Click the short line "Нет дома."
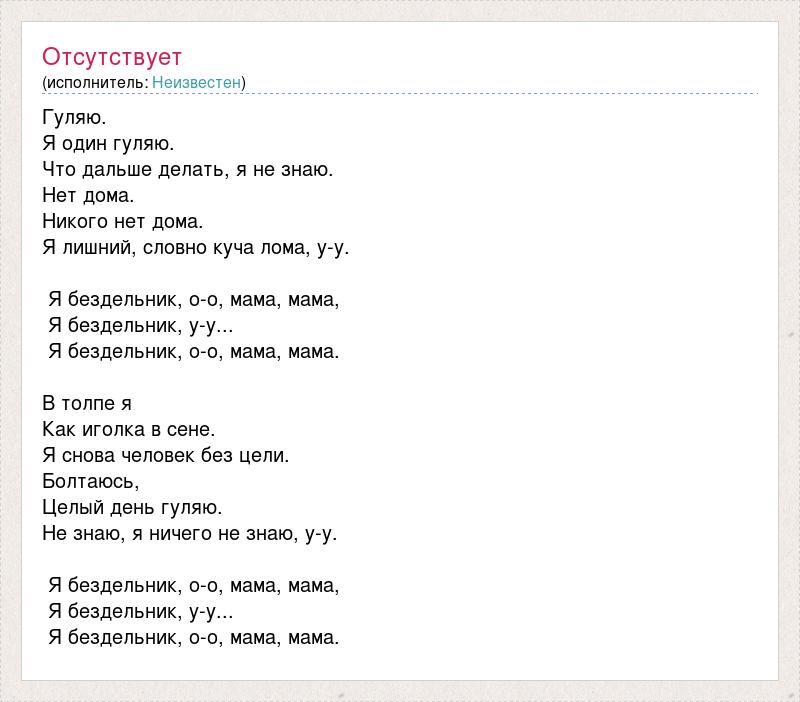 [x=88, y=195]
